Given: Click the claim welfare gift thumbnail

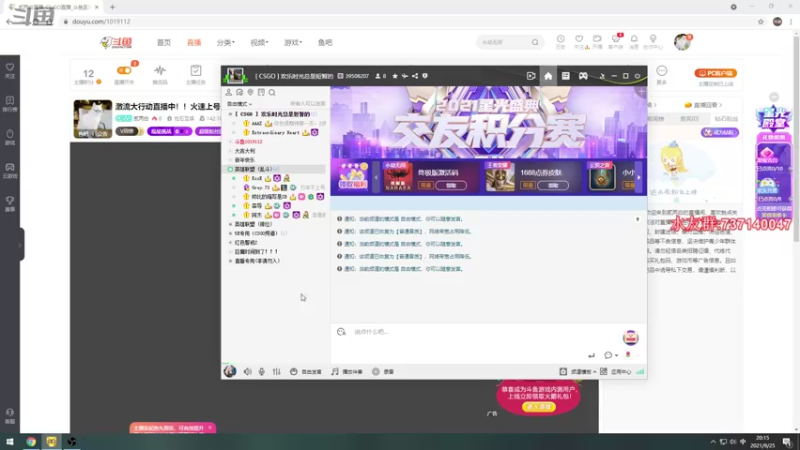Looking at the screenshot, I should [x=353, y=177].
